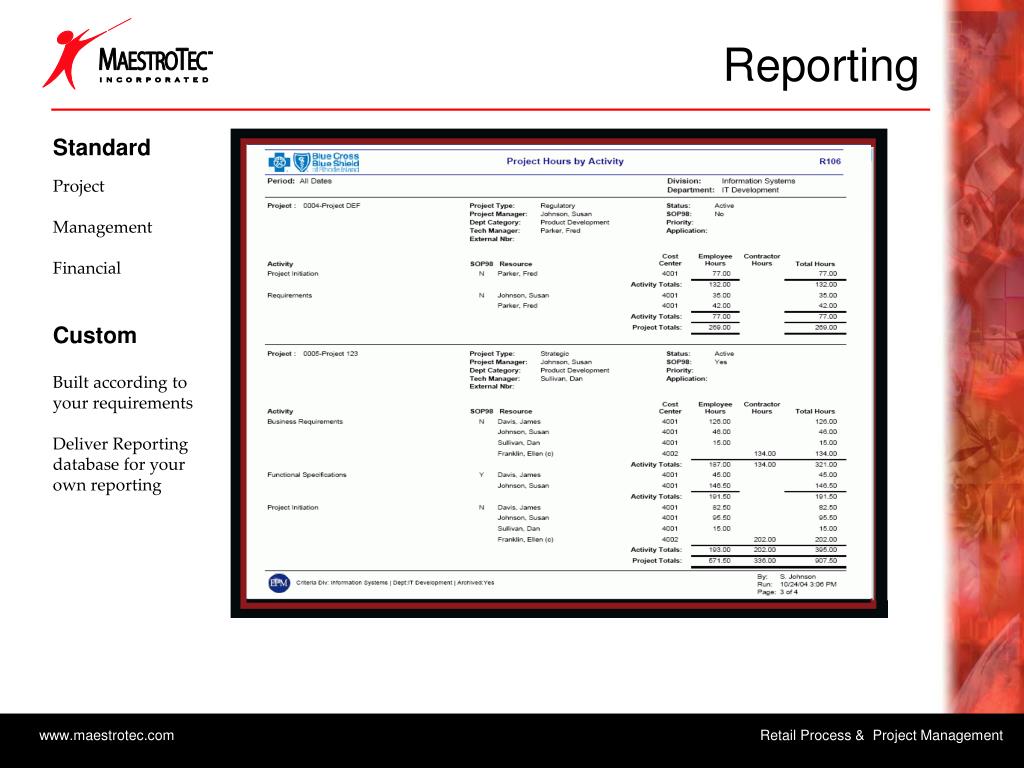Viewport: 1024px width, 768px height.
Task: Click project type 'Strategic'
Action: click(x=554, y=353)
